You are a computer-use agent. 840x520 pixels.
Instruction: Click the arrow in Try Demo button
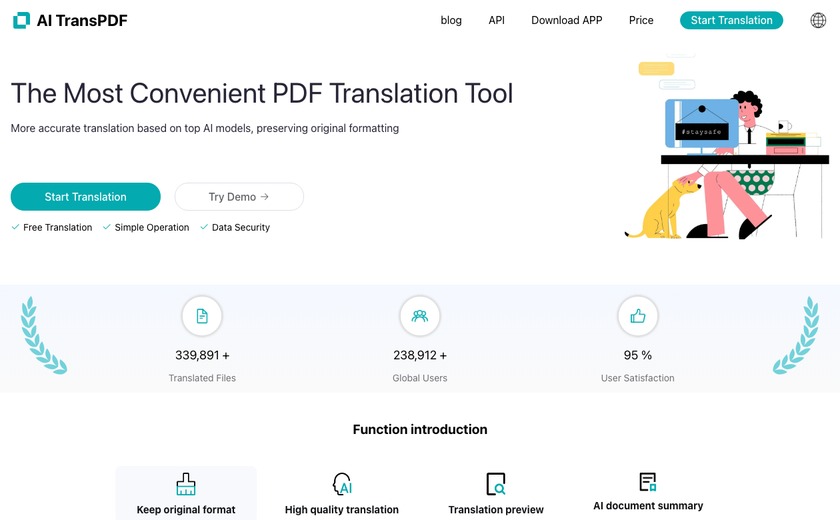264,197
